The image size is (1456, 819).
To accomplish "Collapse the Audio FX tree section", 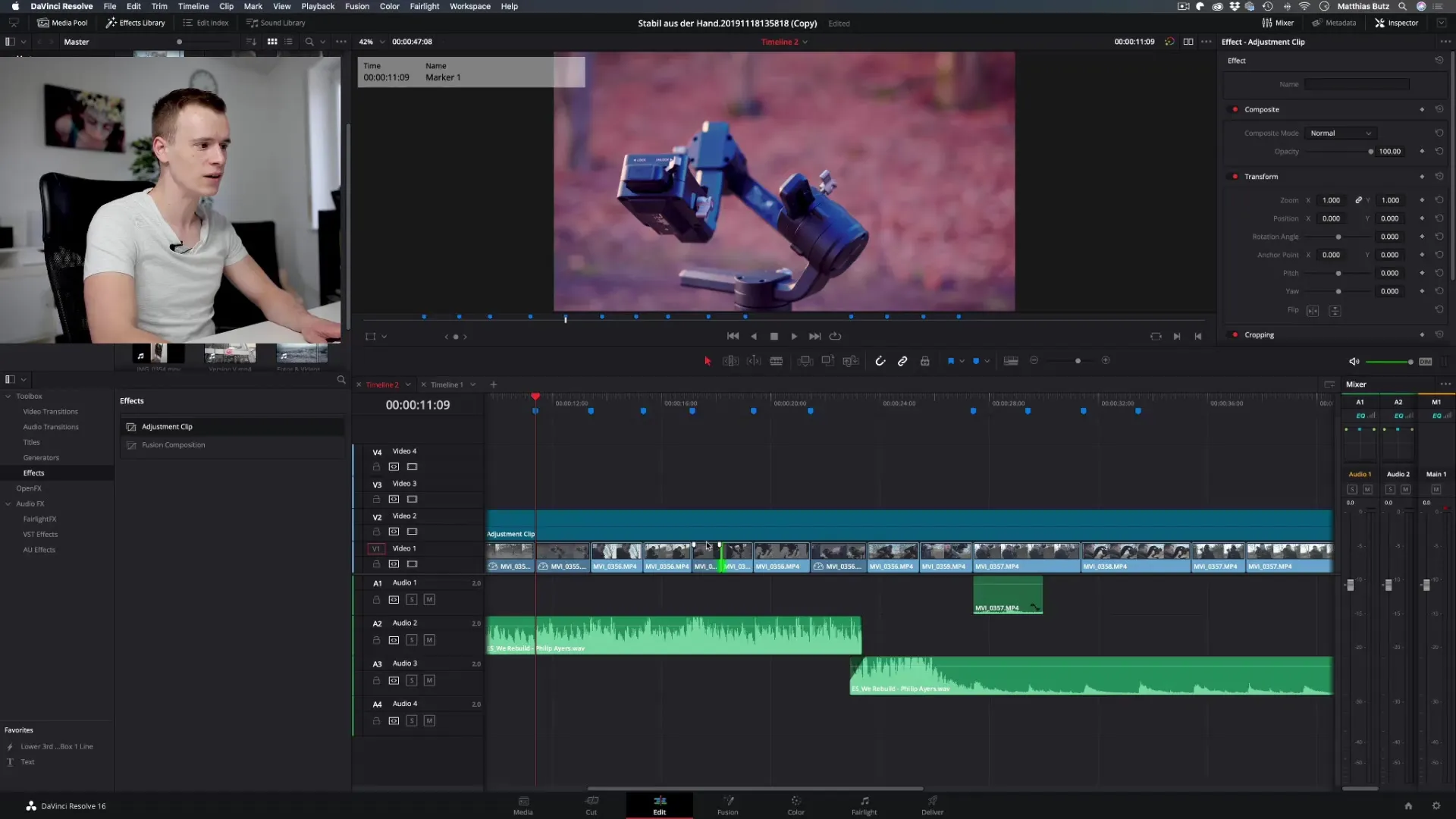I will click(8, 504).
